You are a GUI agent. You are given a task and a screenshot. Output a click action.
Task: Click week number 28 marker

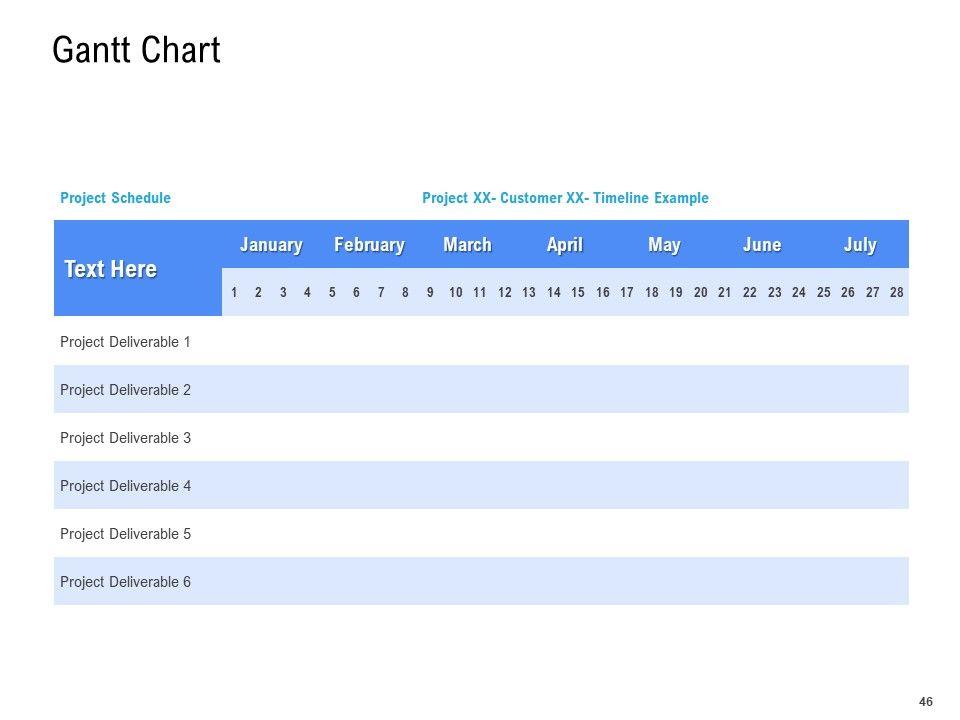(896, 293)
